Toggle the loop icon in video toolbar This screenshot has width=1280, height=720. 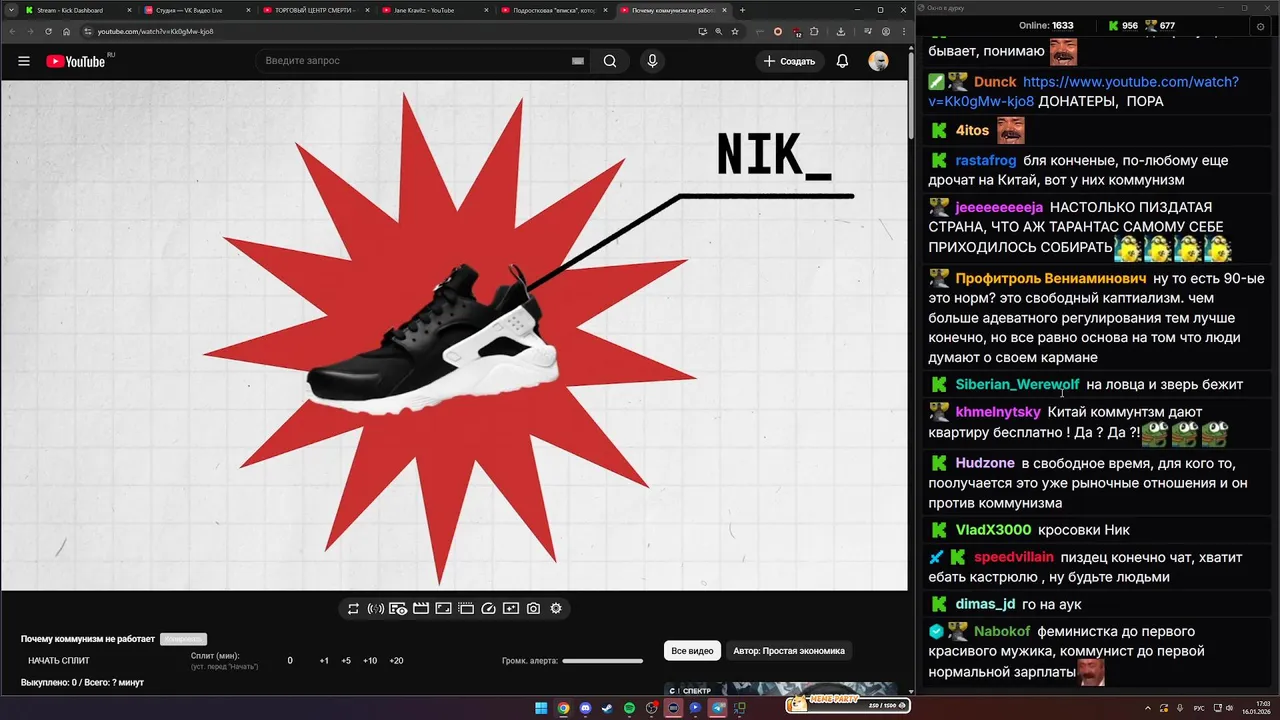(353, 608)
